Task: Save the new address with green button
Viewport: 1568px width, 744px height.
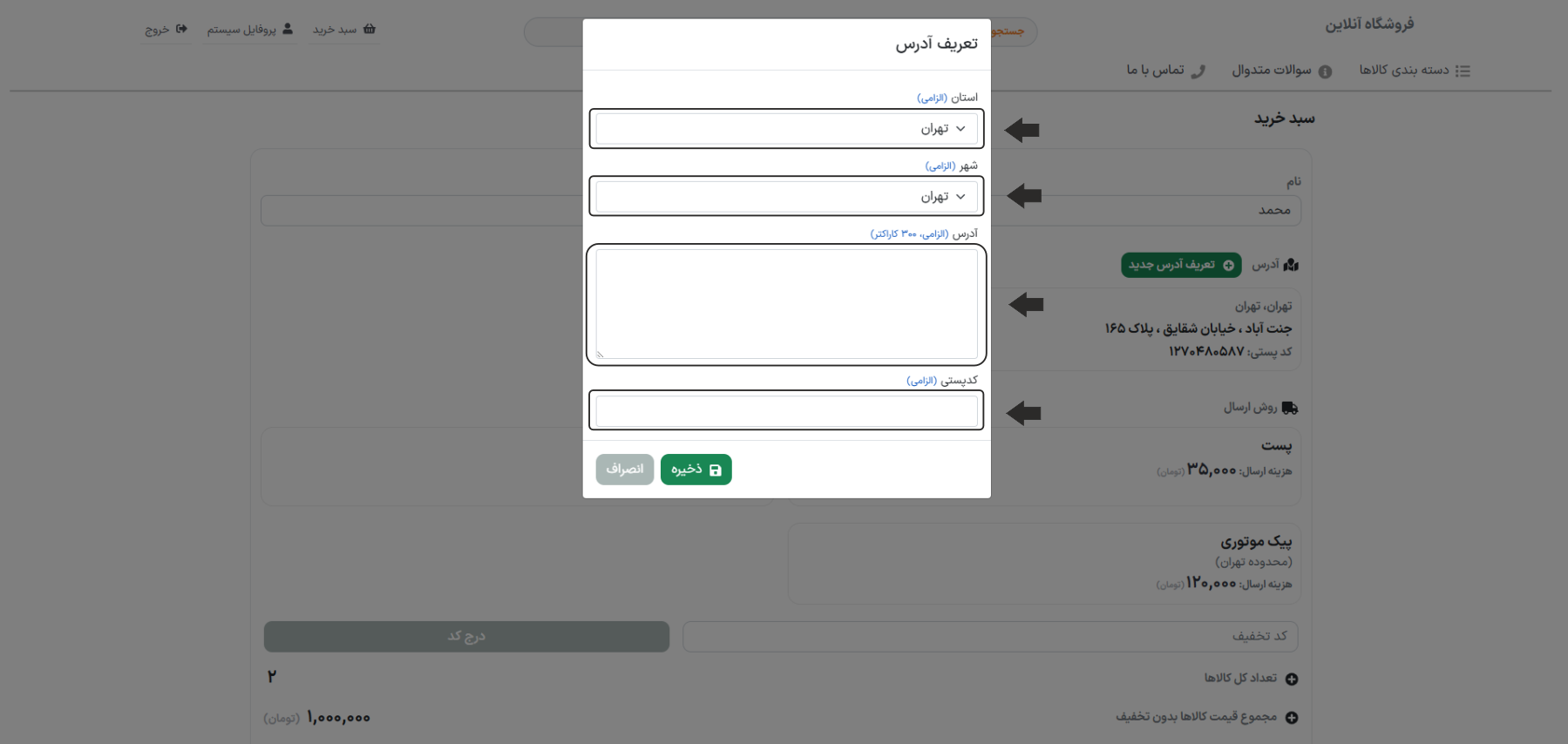Action: click(696, 470)
